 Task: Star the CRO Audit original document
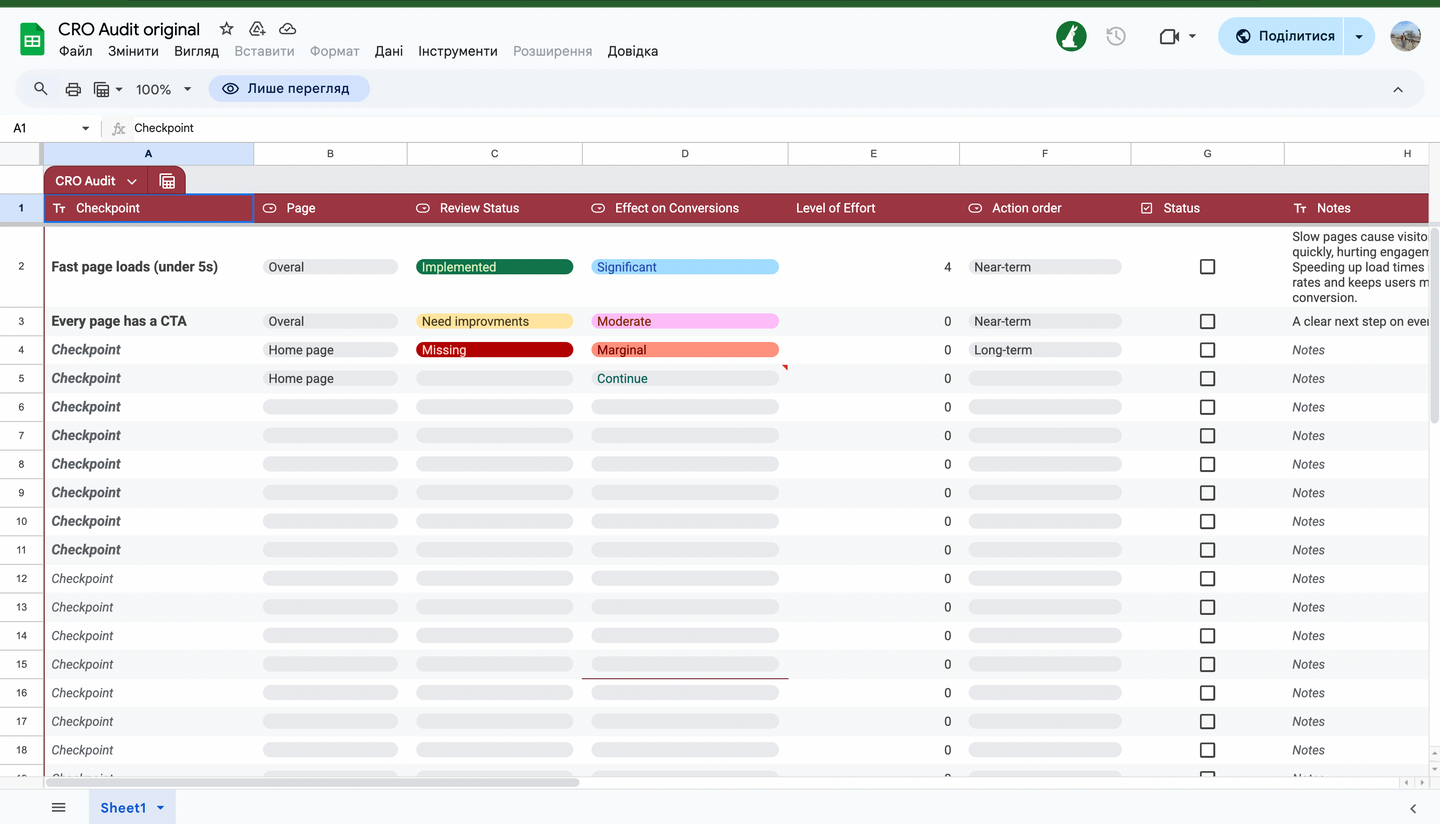point(226,28)
